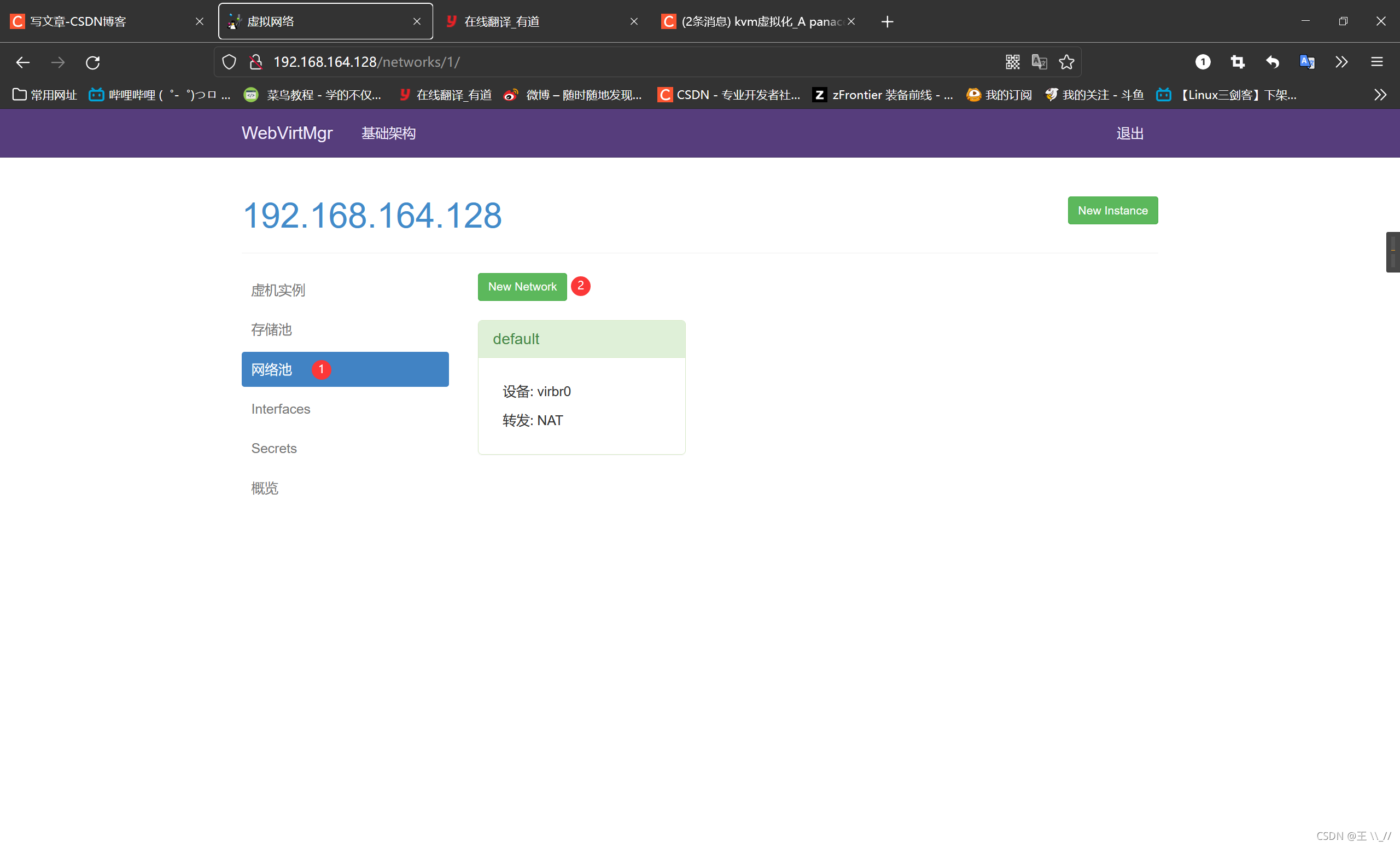Close the 写文章-CSDN博客 tab
This screenshot has height=847, width=1400.
pyautogui.click(x=200, y=21)
